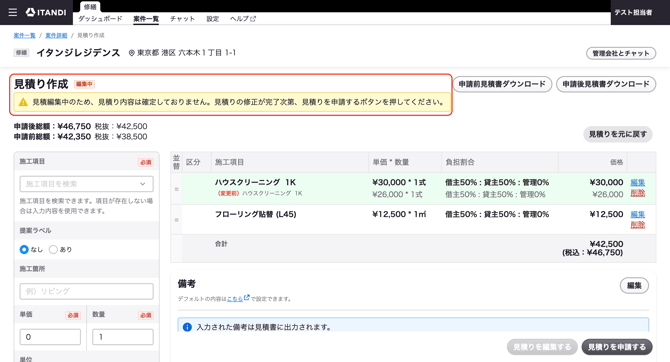This screenshot has width=670, height=362.
Task: Click the drag handle for フローリング貼替 row
Action: pyautogui.click(x=176, y=220)
